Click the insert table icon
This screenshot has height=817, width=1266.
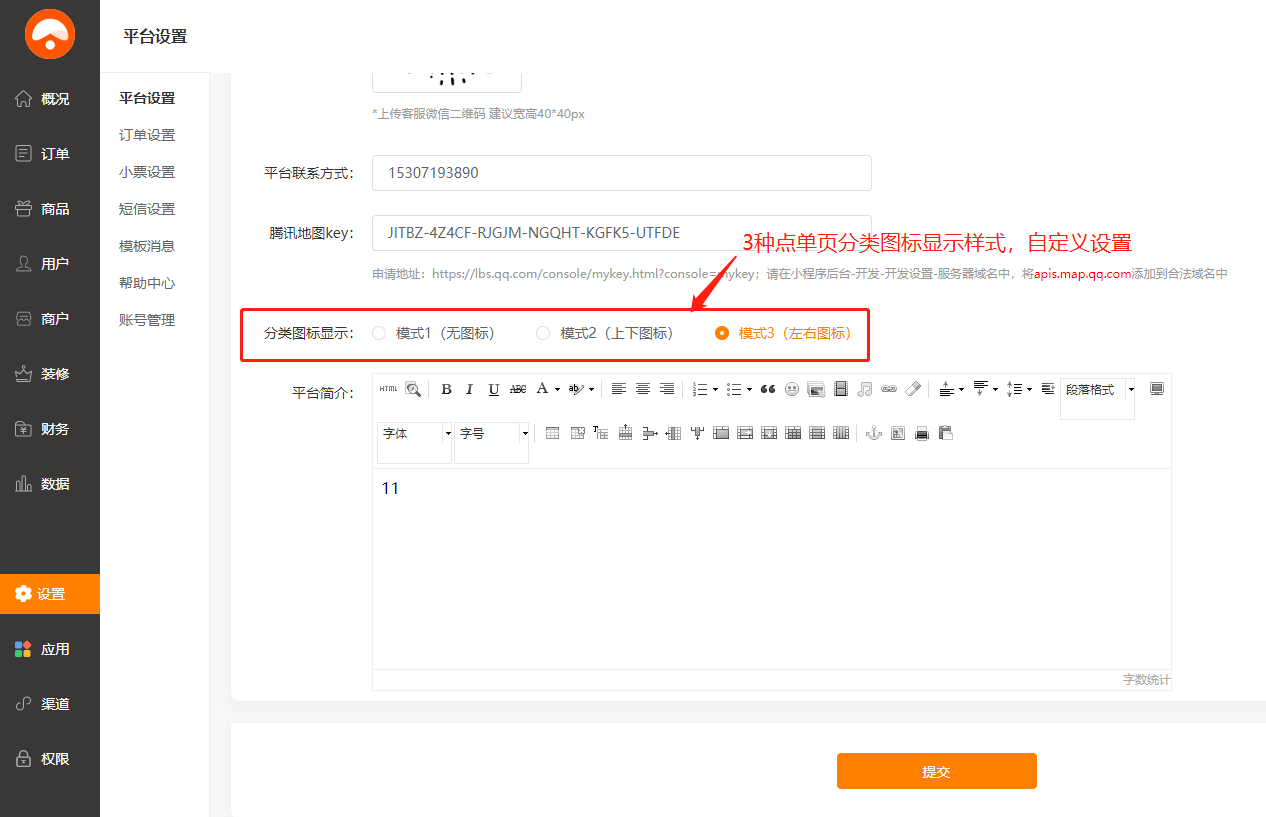[552, 433]
